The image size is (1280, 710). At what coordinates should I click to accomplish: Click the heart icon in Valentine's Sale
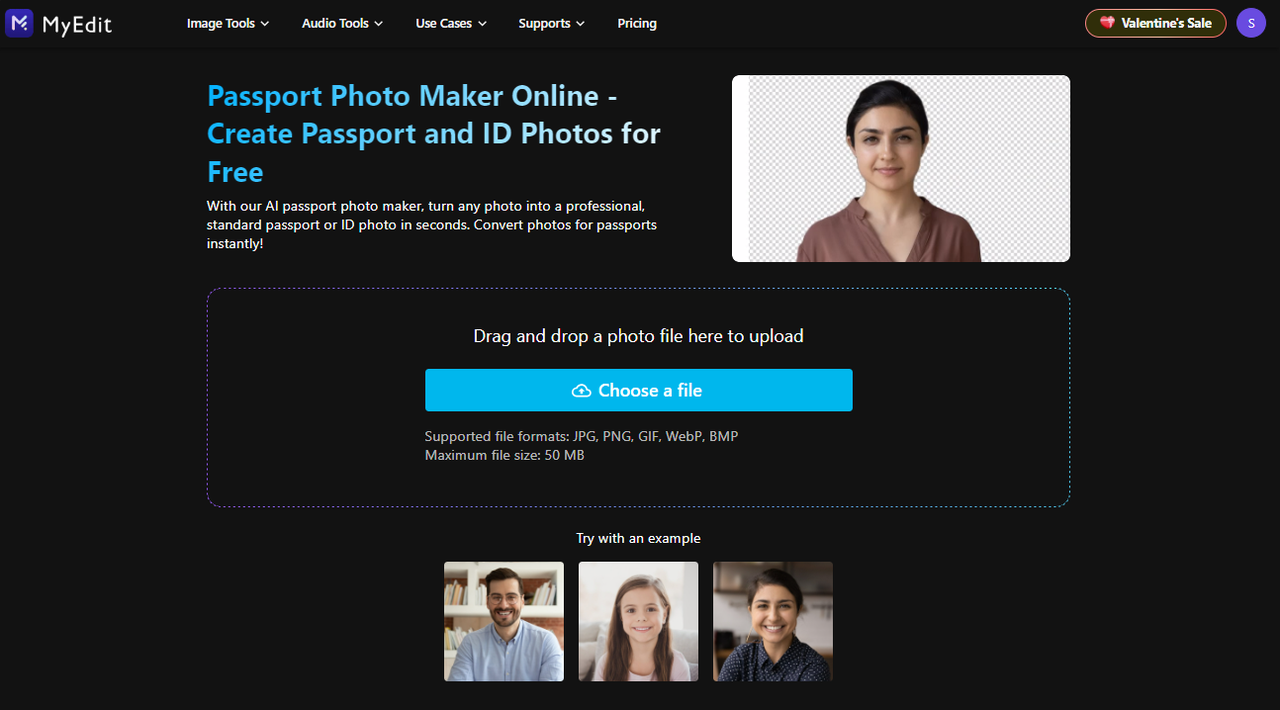pyautogui.click(x=1107, y=22)
